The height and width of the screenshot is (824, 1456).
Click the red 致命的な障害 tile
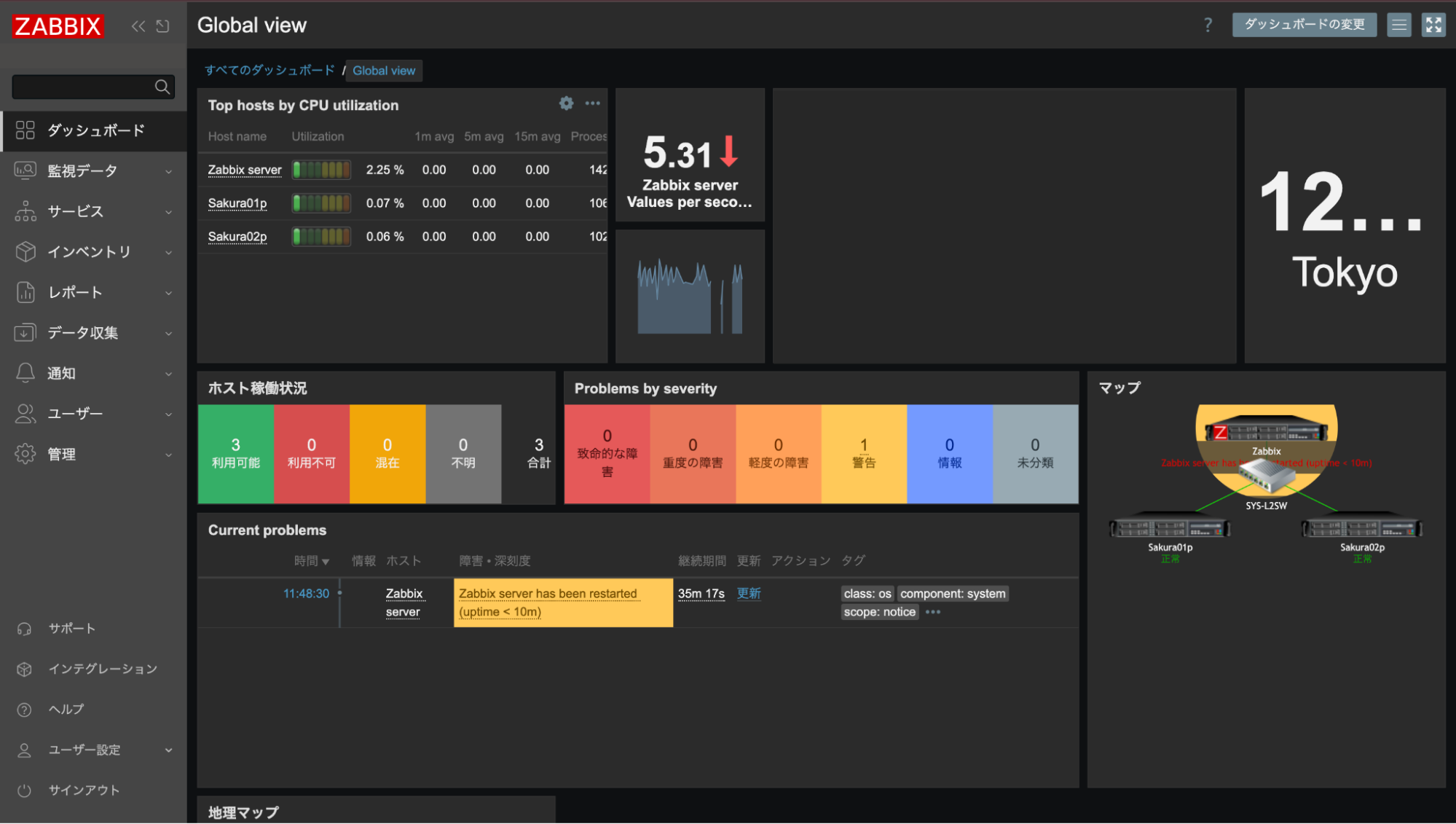[607, 454]
